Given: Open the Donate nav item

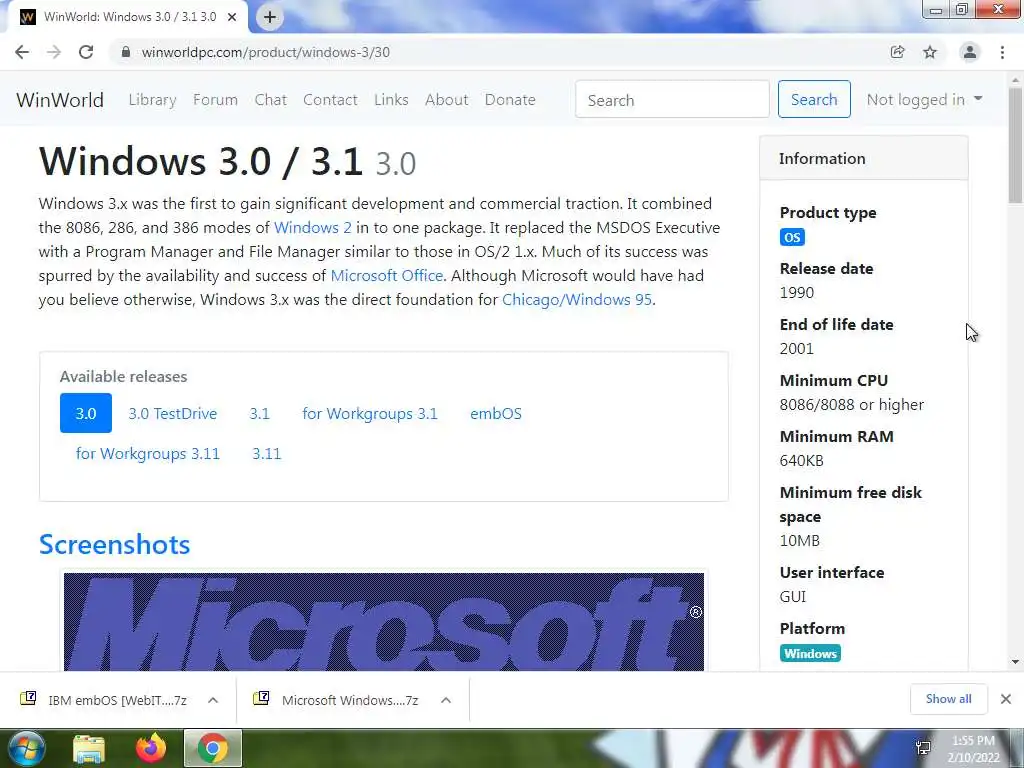Looking at the screenshot, I should coord(510,100).
